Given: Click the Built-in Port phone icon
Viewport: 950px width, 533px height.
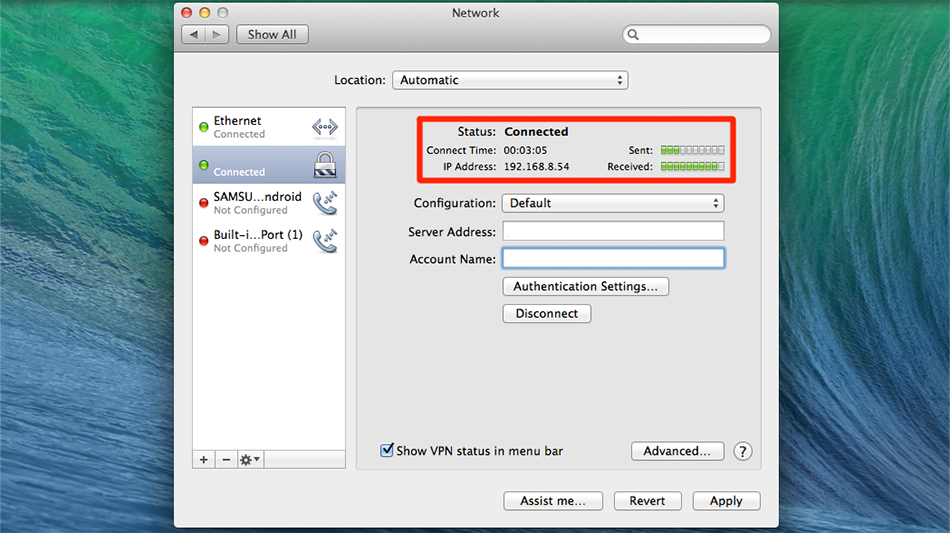Looking at the screenshot, I should pos(325,241).
